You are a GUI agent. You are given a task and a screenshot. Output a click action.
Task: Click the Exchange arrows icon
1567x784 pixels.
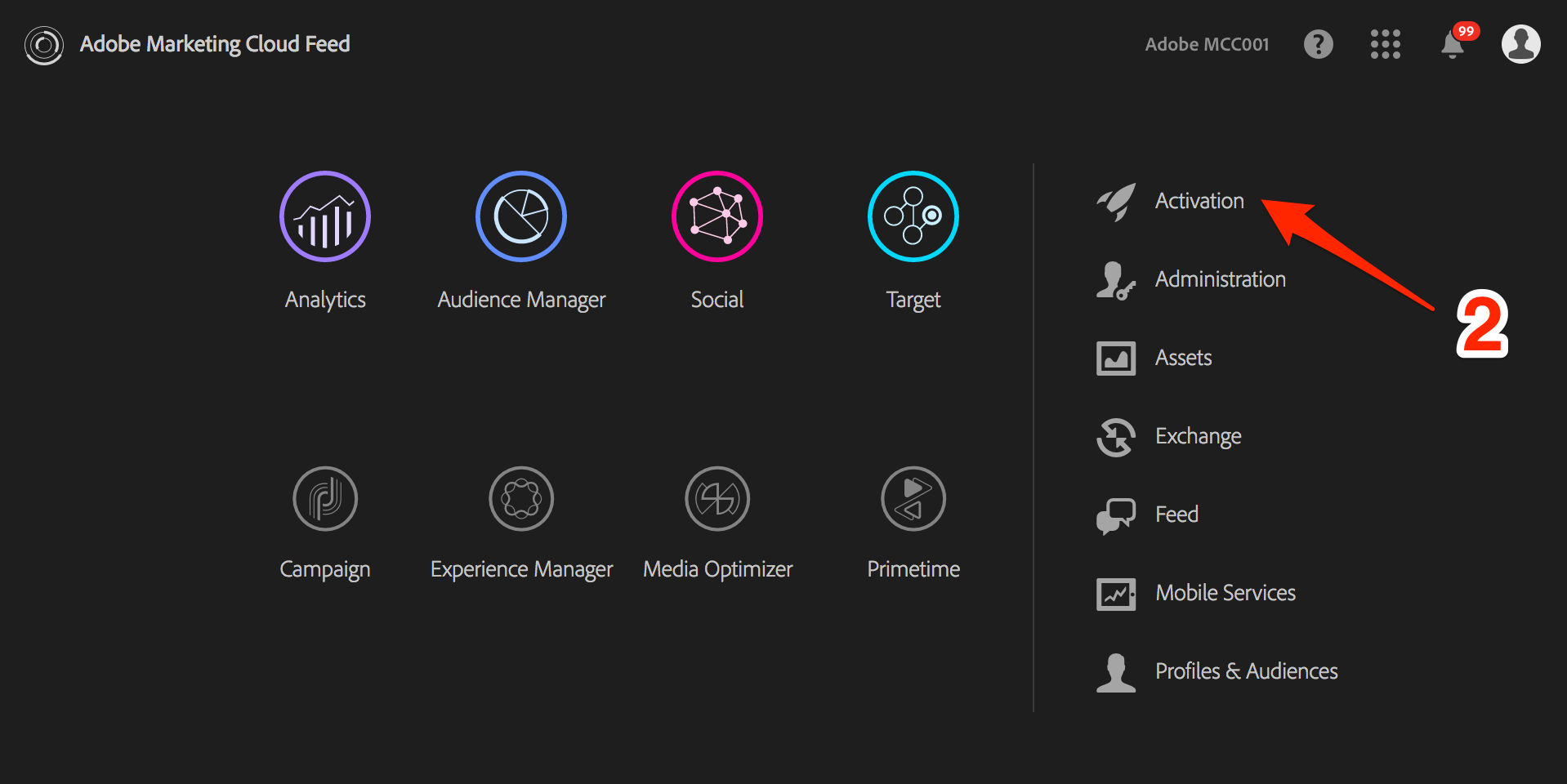point(1116,437)
